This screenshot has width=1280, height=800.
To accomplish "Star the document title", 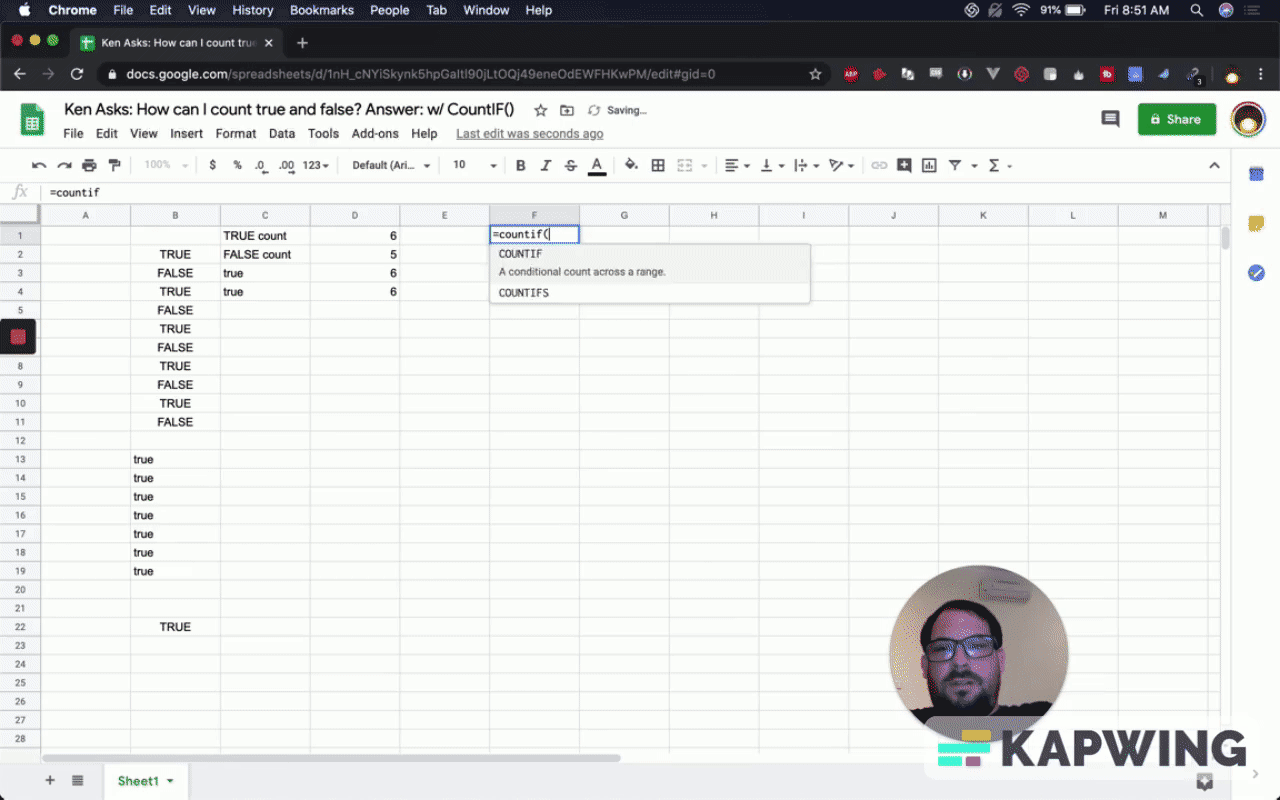I will (541, 110).
